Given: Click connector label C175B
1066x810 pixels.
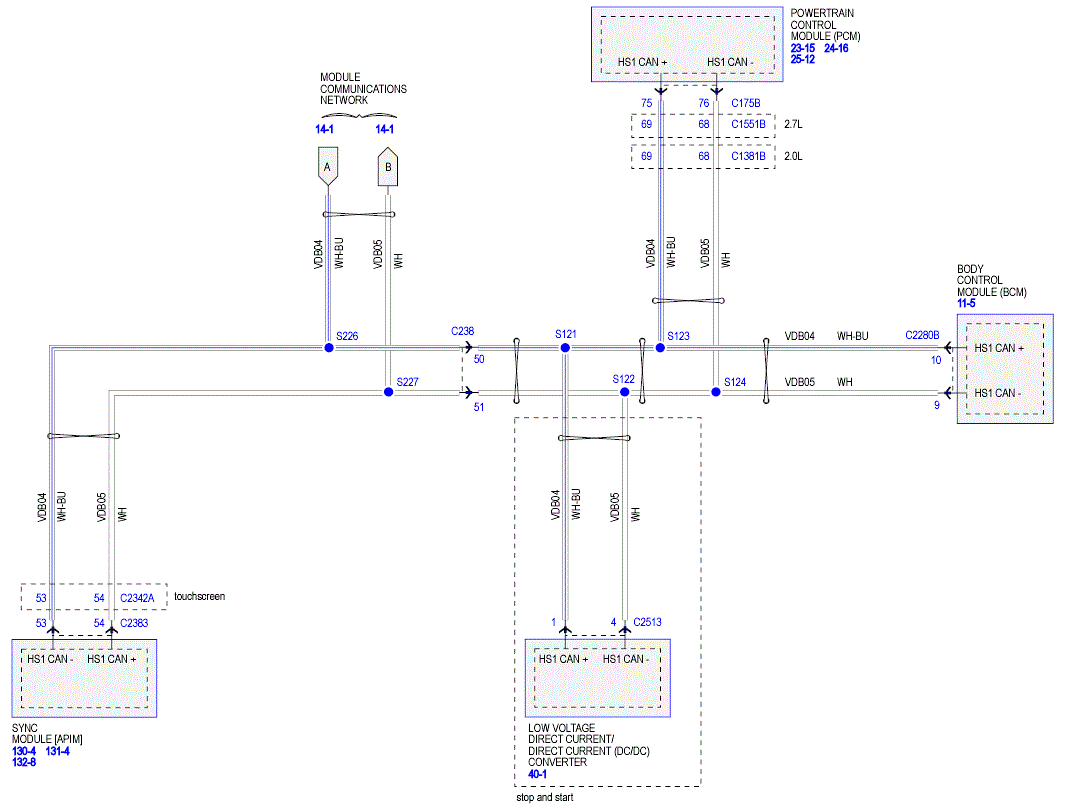Looking at the screenshot, I should click(x=746, y=102).
